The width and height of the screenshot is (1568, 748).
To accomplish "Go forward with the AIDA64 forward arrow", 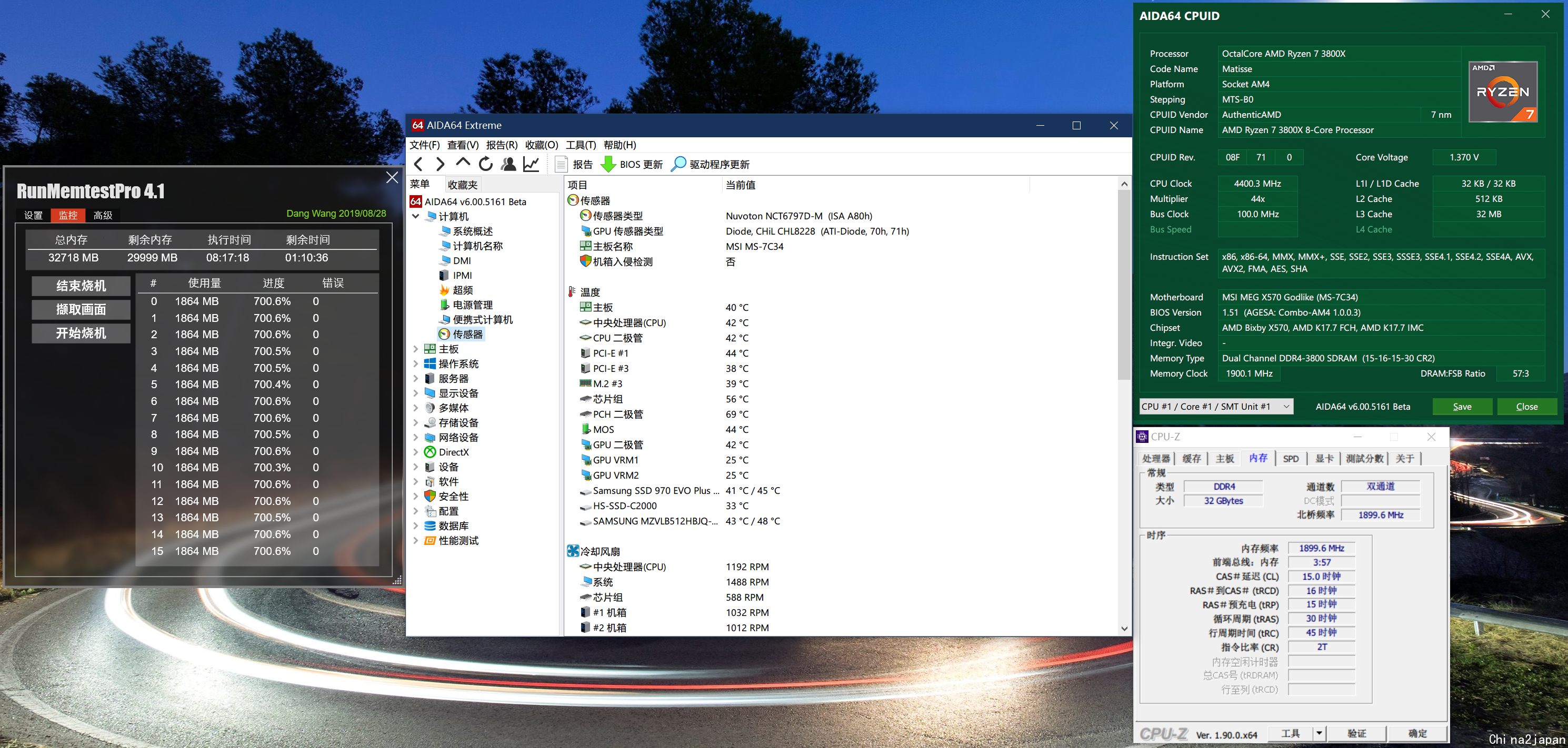I will pos(440,164).
